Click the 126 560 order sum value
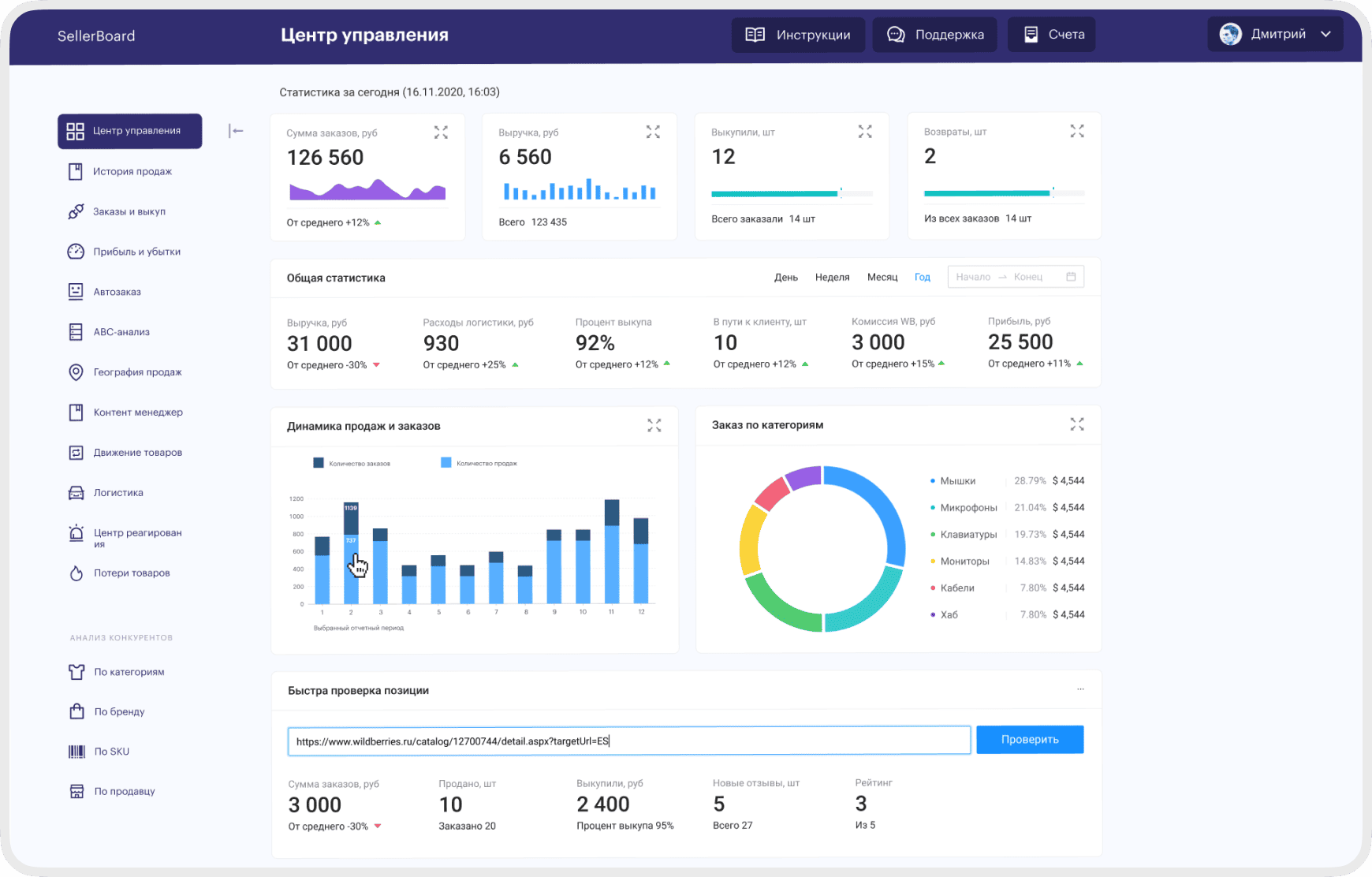Viewport: 1372px width, 877px height. (x=325, y=158)
